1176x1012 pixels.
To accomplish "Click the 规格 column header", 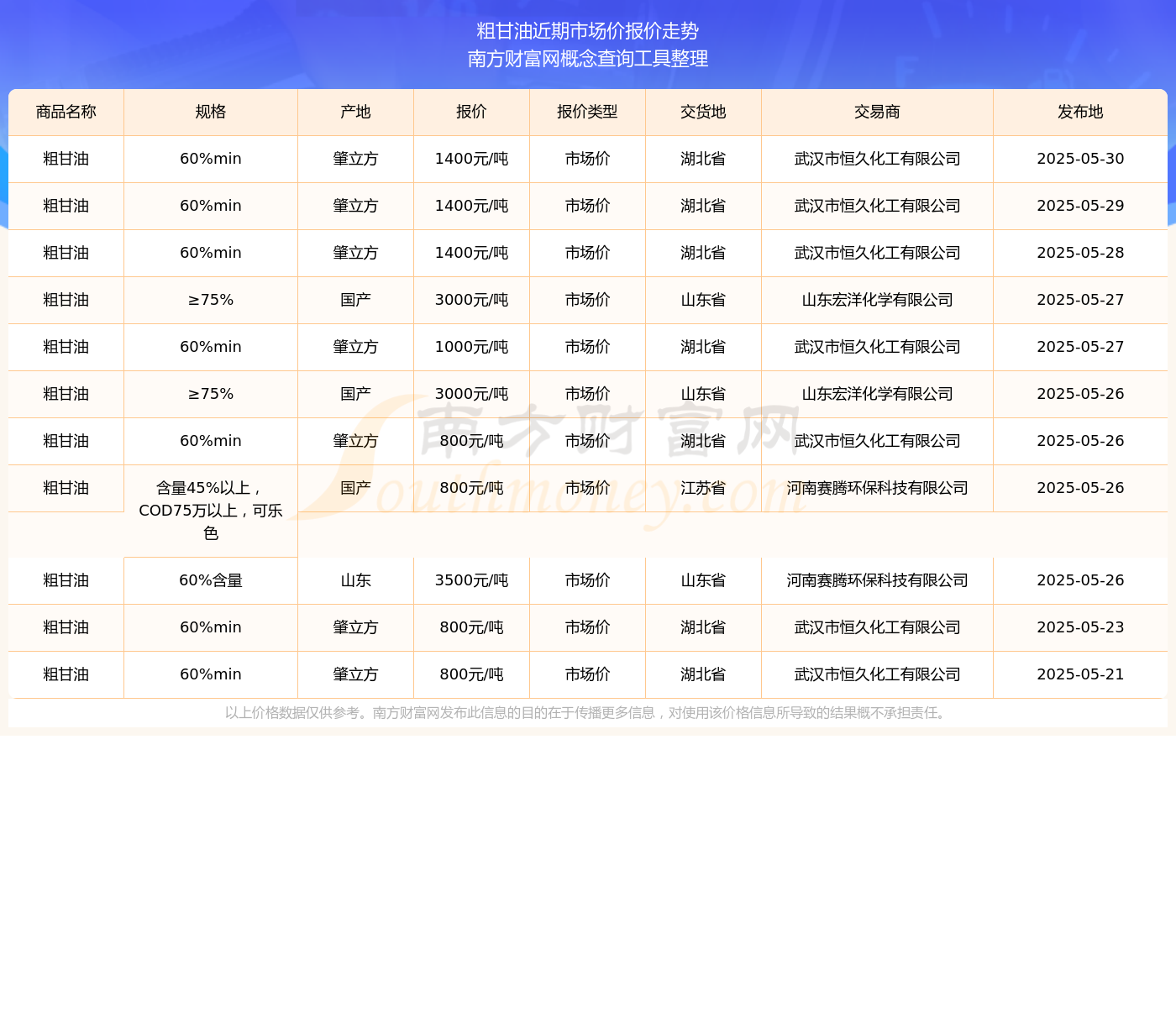I will point(211,113).
